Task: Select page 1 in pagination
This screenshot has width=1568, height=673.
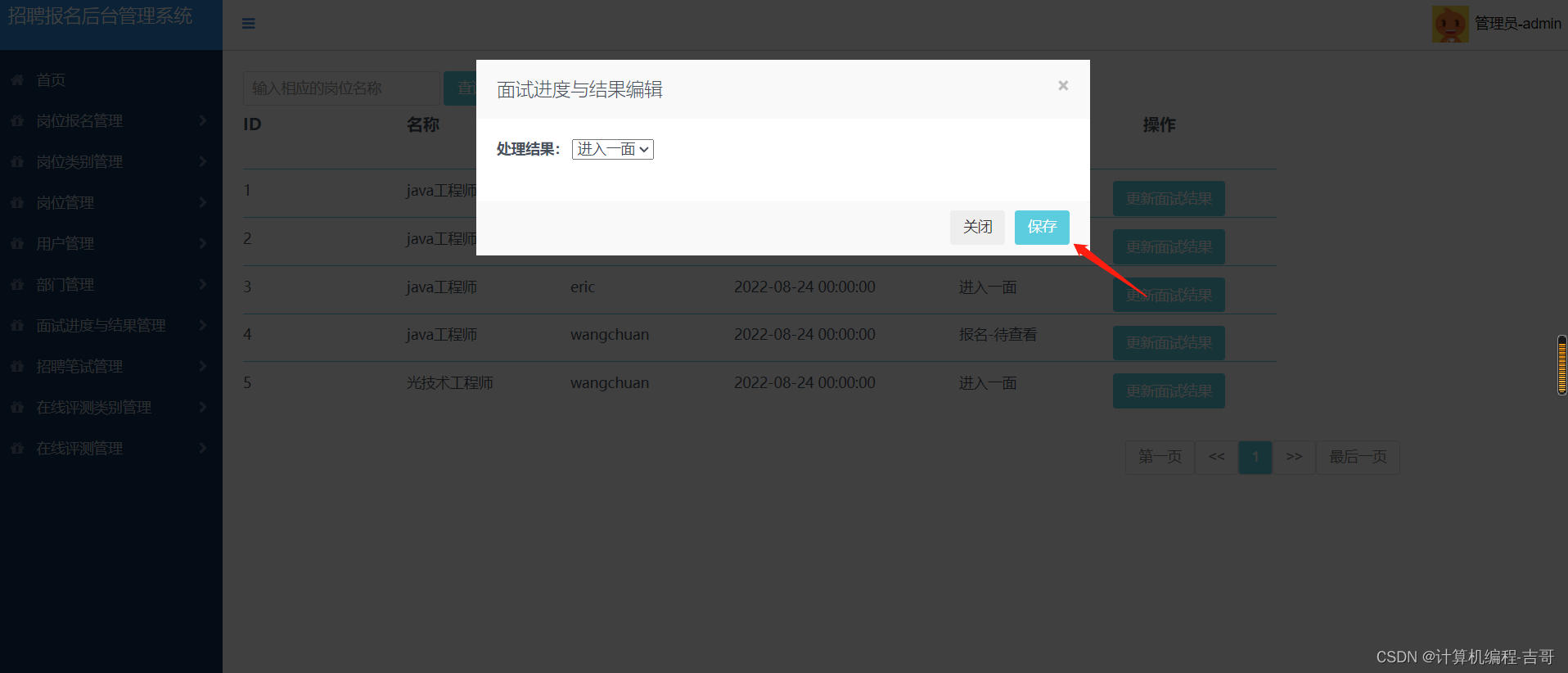Action: (x=1255, y=457)
